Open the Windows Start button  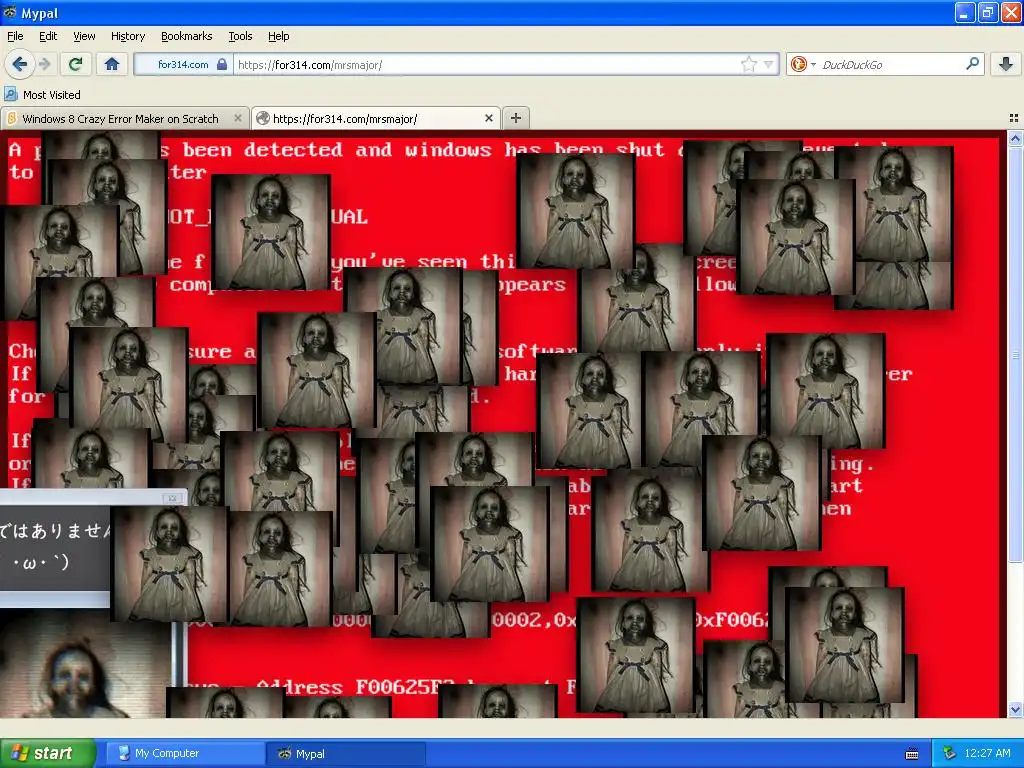48,753
